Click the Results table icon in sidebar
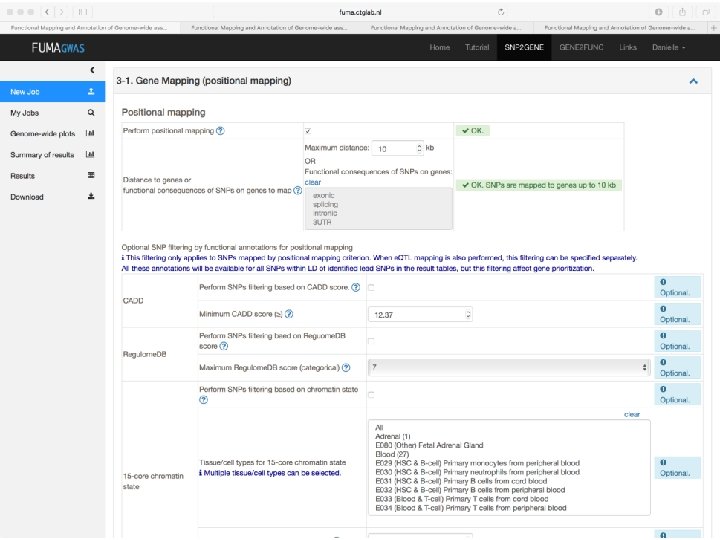This screenshot has width=720, height=540. pos(91,175)
